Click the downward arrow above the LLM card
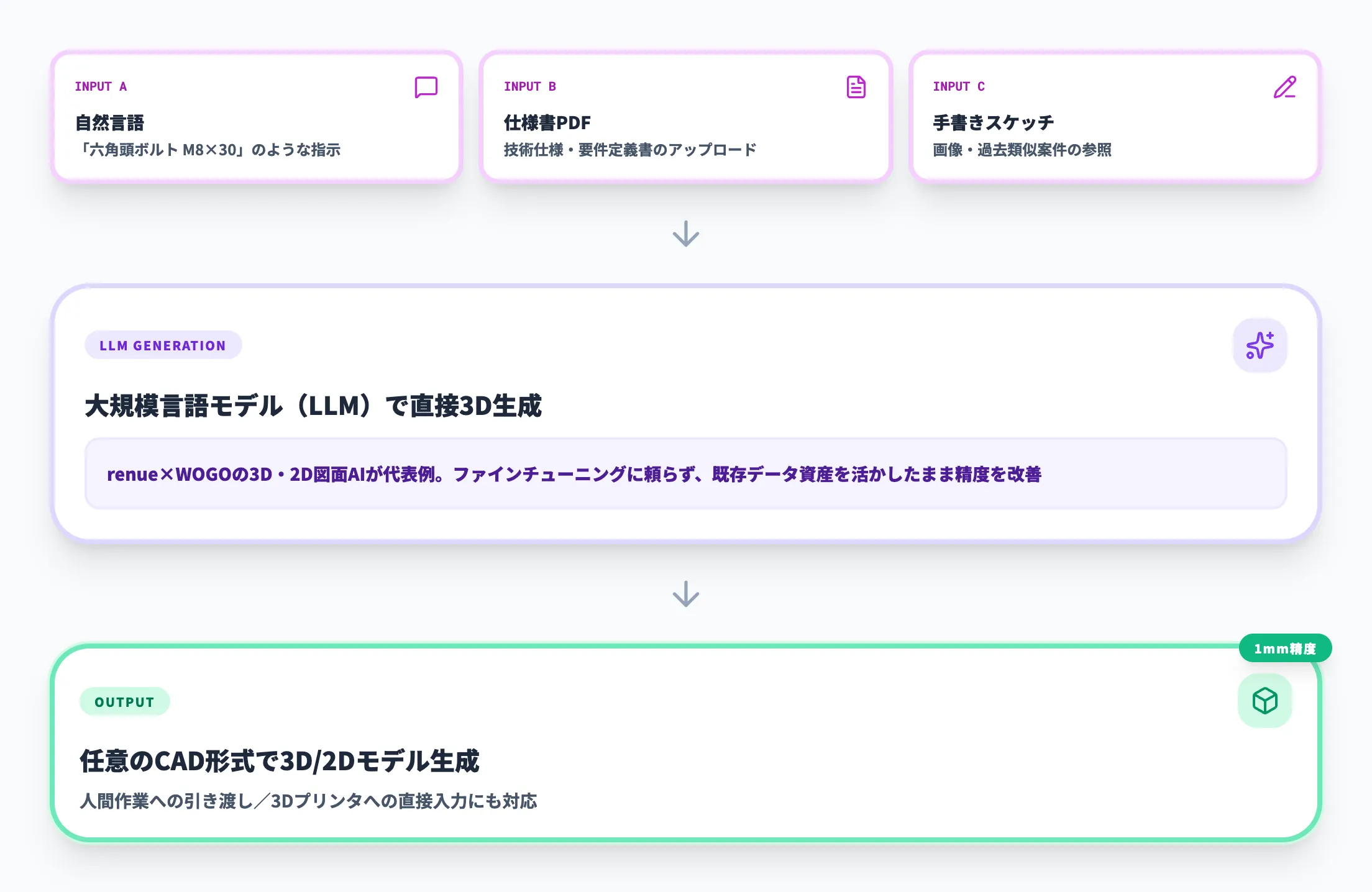 685,235
